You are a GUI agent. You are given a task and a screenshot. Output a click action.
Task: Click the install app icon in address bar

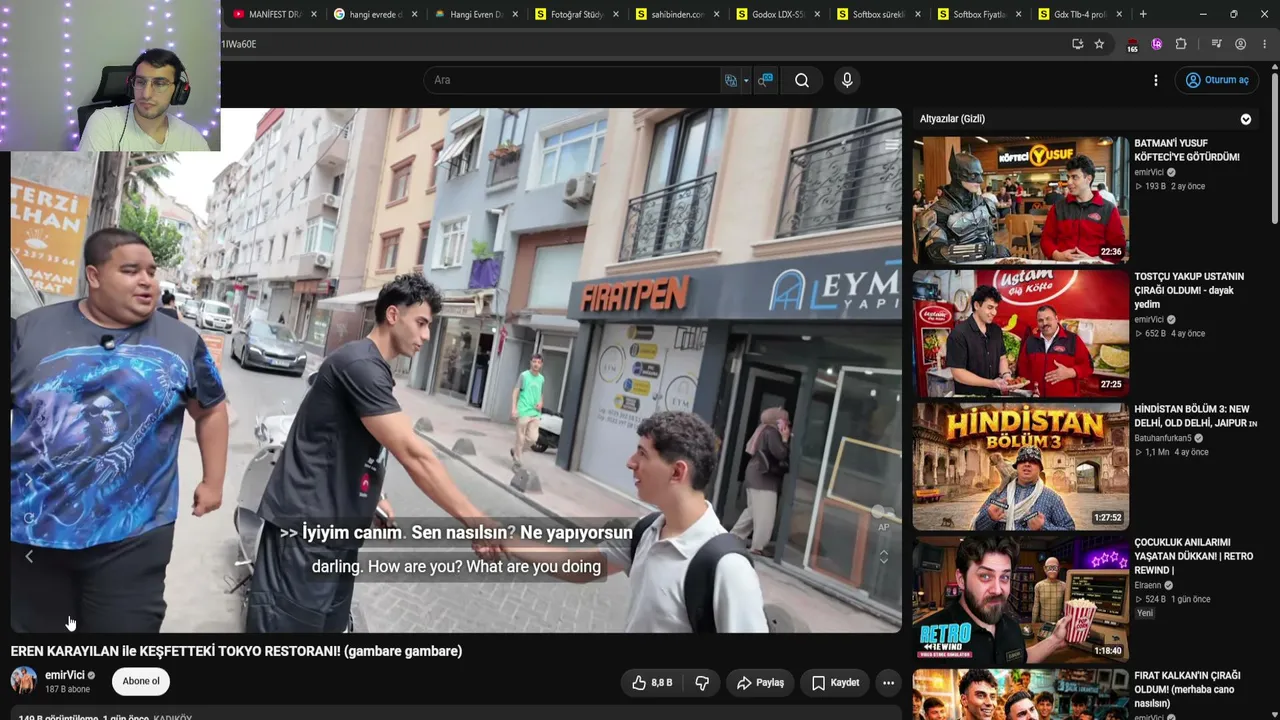click(1077, 44)
